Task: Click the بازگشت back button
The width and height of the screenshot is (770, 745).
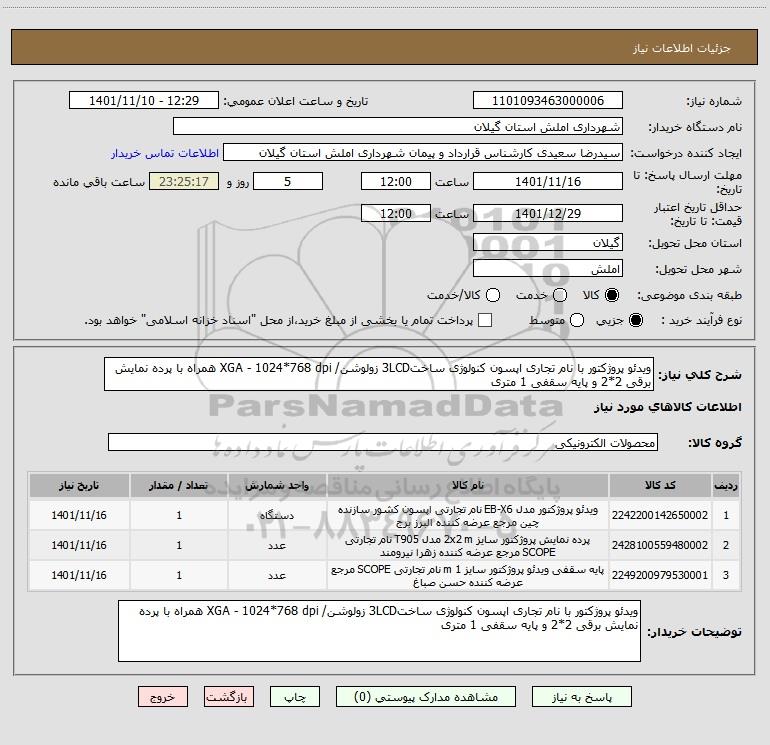Action: click(x=229, y=697)
